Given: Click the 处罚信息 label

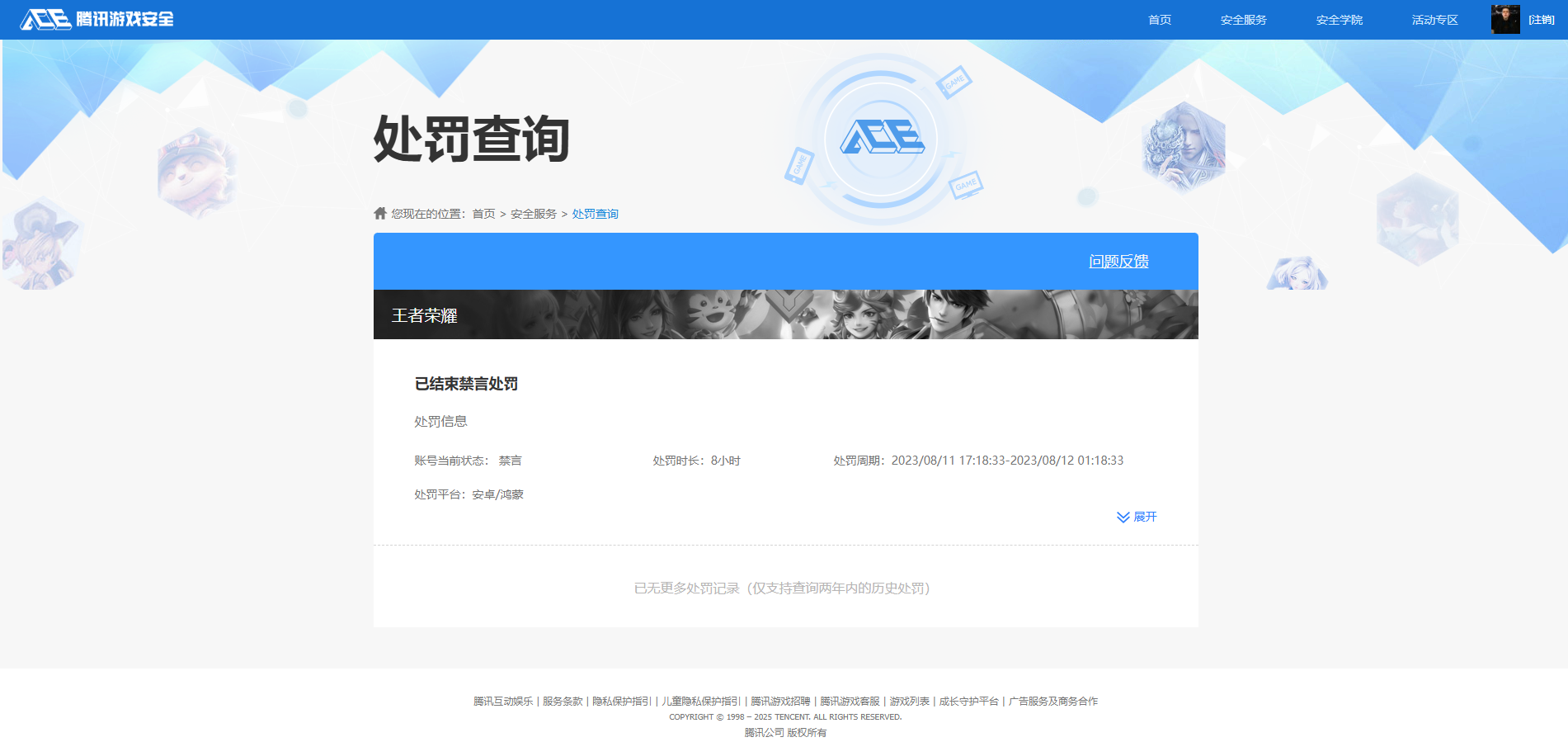Looking at the screenshot, I should coord(440,422).
